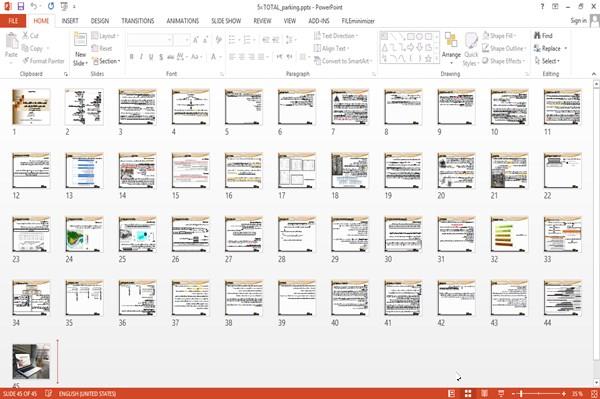600x399 pixels.
Task: Open Select options in Editing group
Action: point(547,61)
